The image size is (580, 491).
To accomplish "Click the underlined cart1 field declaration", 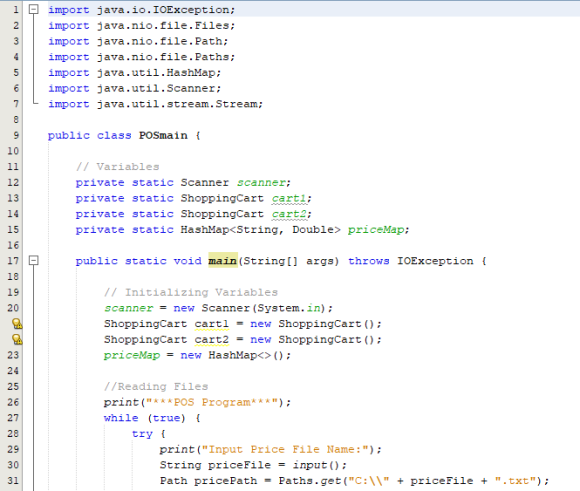I will pyautogui.click(x=289, y=198).
